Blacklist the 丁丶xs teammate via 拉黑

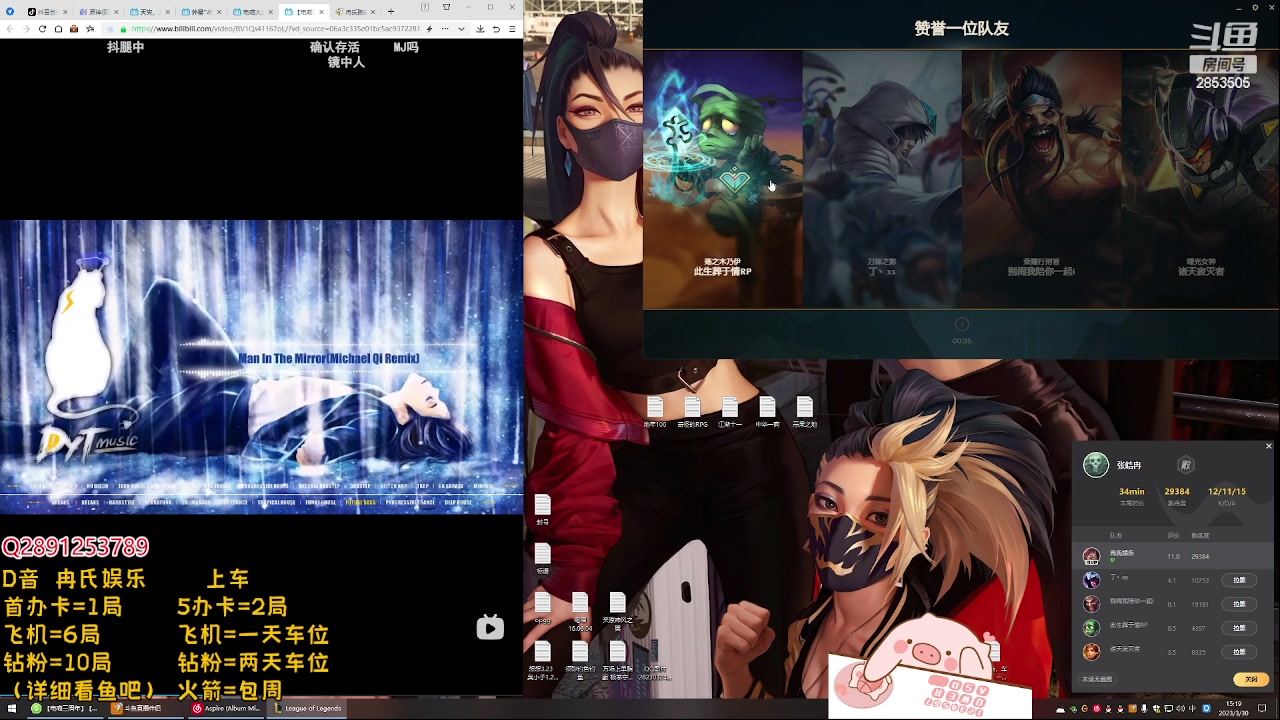pyautogui.click(x=1239, y=580)
